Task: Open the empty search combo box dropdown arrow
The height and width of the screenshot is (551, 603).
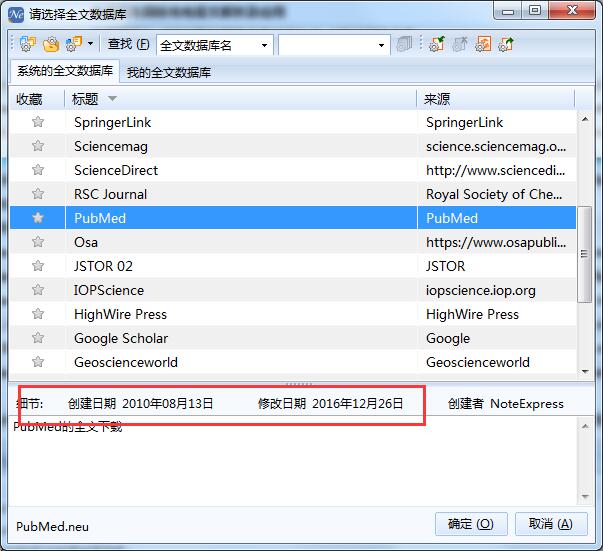Action: coord(381,45)
